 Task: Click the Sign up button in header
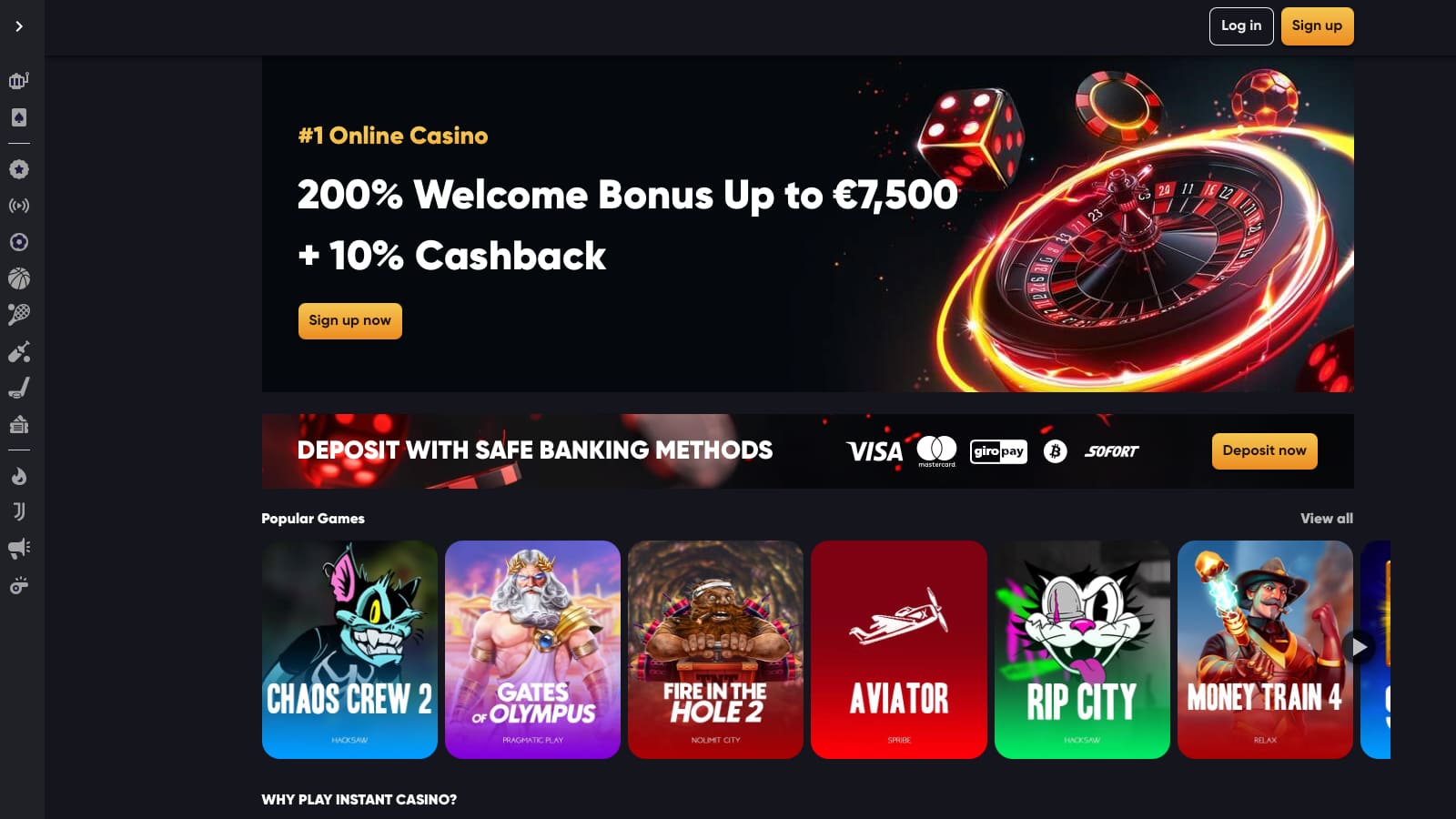pyautogui.click(x=1317, y=26)
